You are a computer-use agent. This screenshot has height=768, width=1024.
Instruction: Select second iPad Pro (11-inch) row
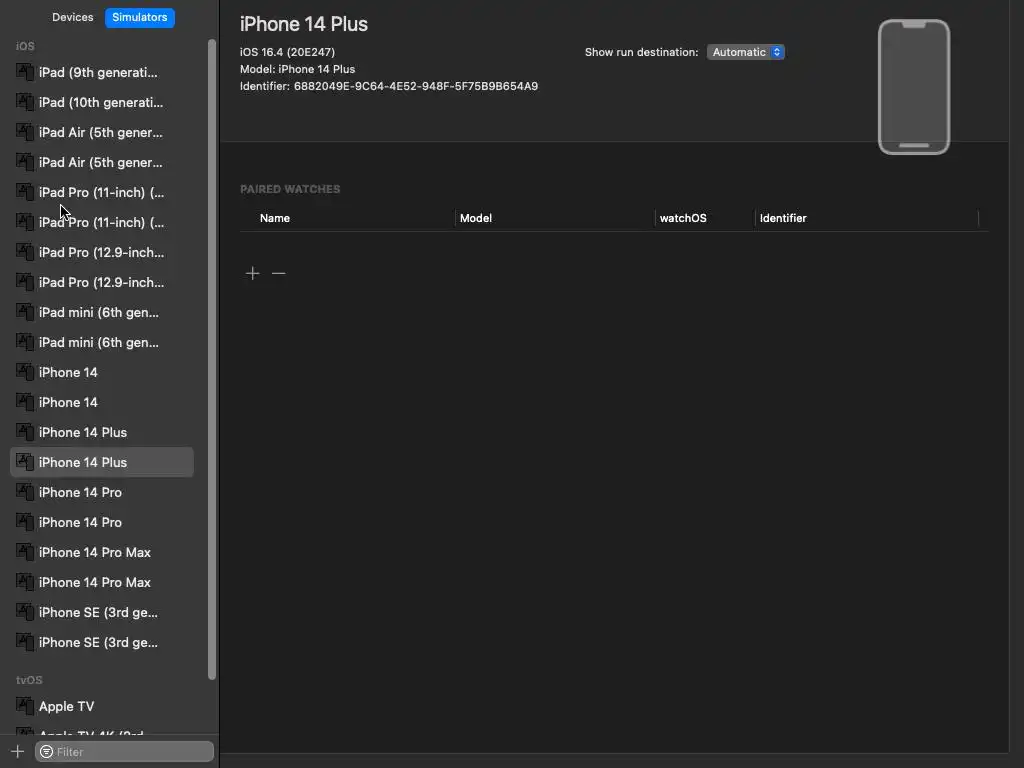point(102,223)
